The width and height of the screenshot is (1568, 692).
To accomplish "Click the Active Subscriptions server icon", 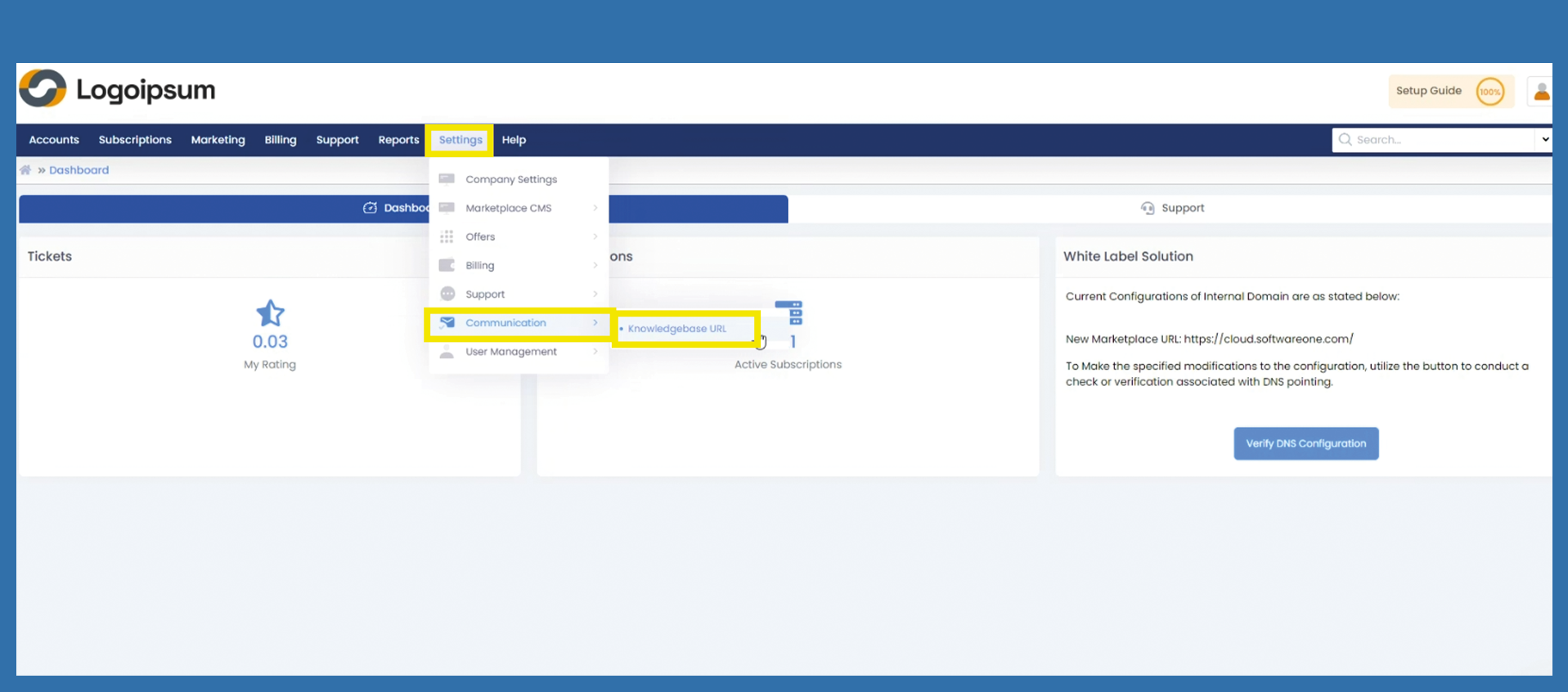I will tap(789, 312).
